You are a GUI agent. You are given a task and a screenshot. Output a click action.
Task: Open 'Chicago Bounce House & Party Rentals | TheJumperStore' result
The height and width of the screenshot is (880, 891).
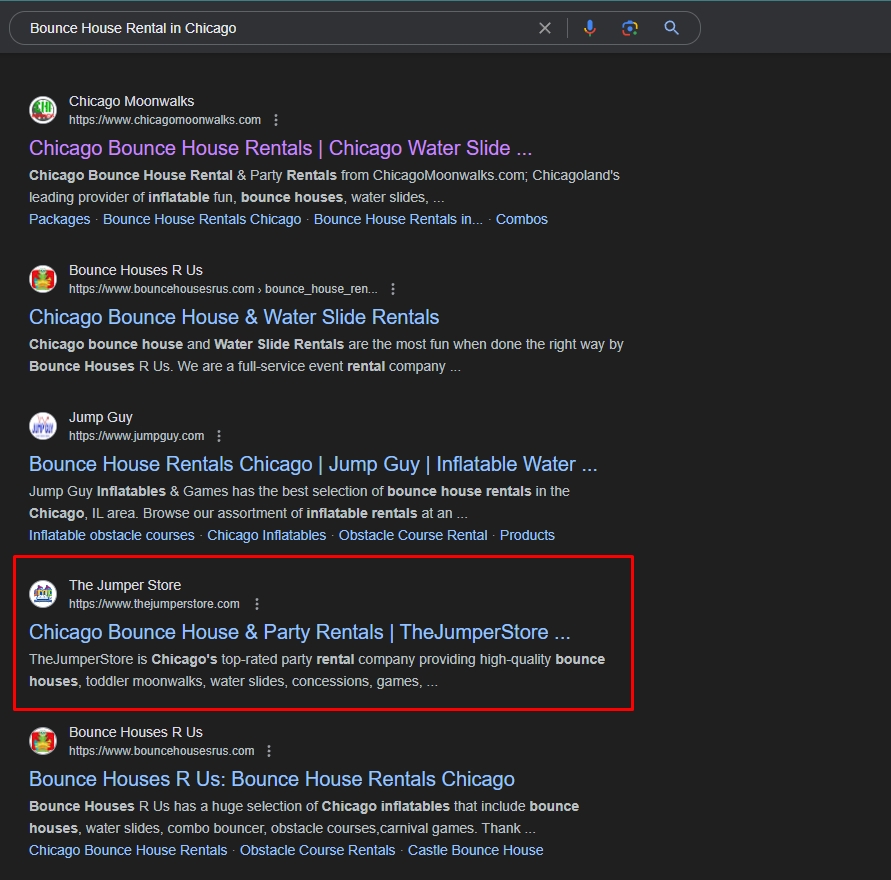pos(299,632)
